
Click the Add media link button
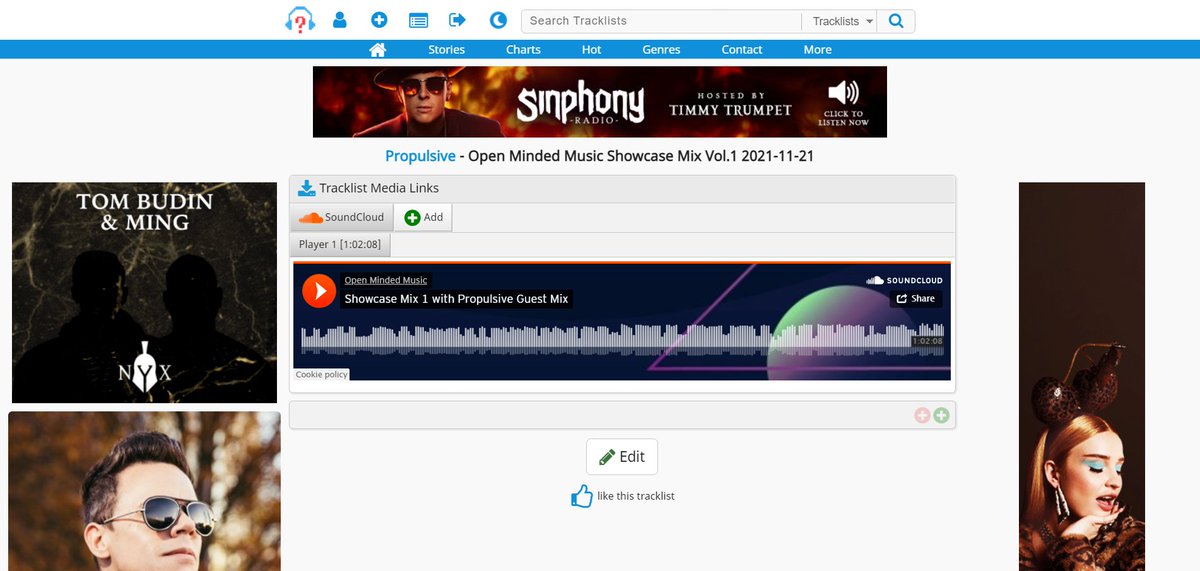pyautogui.click(x=423, y=217)
